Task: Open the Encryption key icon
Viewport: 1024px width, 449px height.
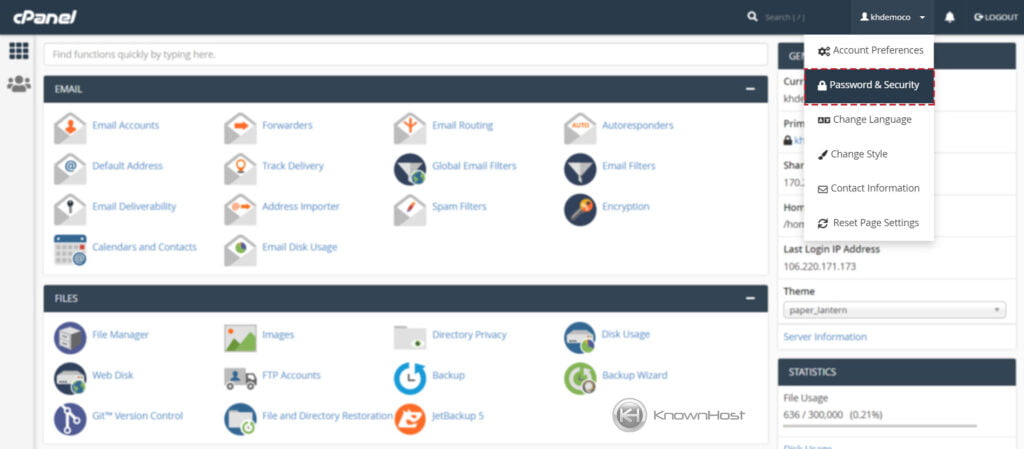Action: (580, 210)
